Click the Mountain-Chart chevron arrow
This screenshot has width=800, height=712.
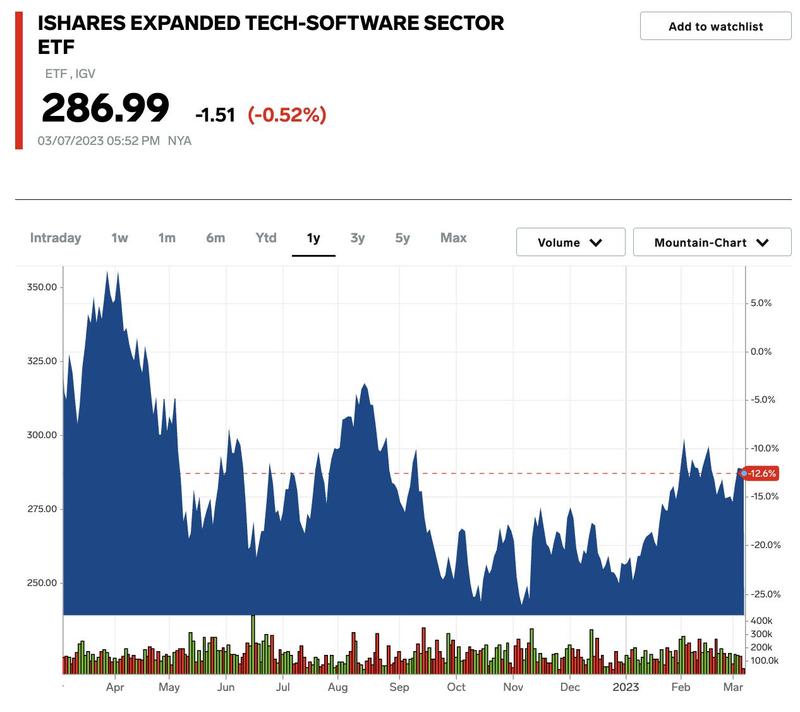click(762, 243)
